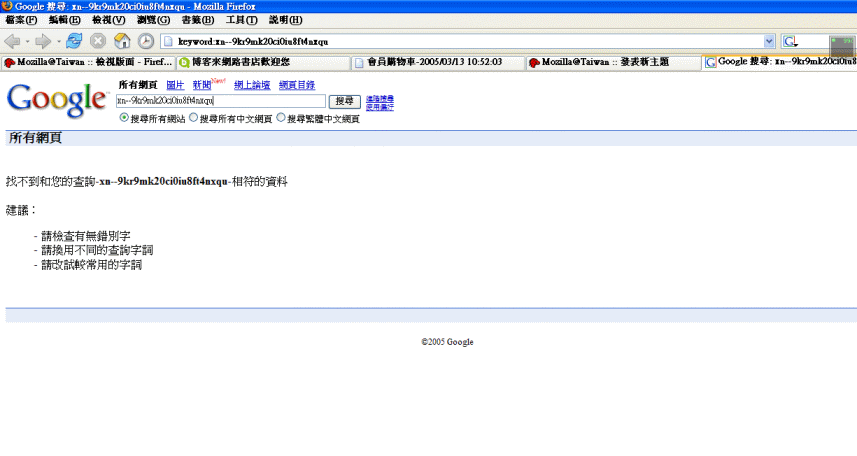Open the 編輯(E) menu
This screenshot has height=456, width=857.
[x=64, y=20]
